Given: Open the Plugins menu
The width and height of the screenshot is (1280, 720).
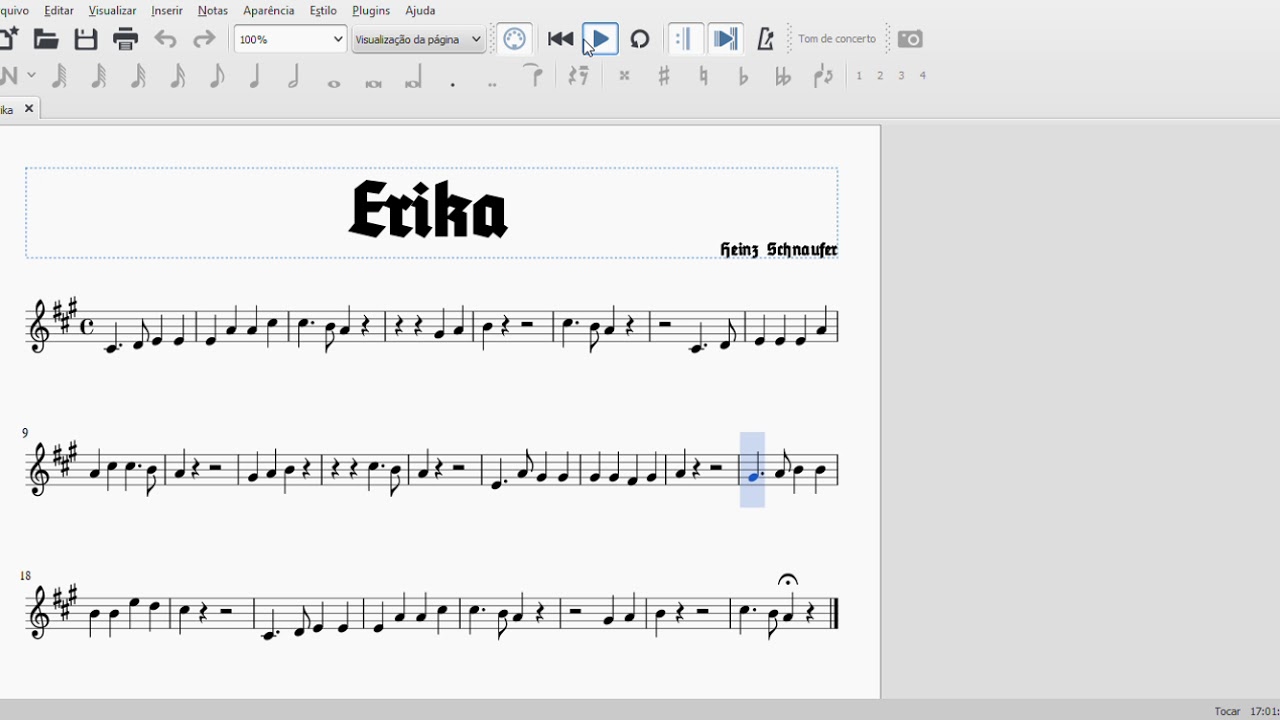Looking at the screenshot, I should [371, 10].
